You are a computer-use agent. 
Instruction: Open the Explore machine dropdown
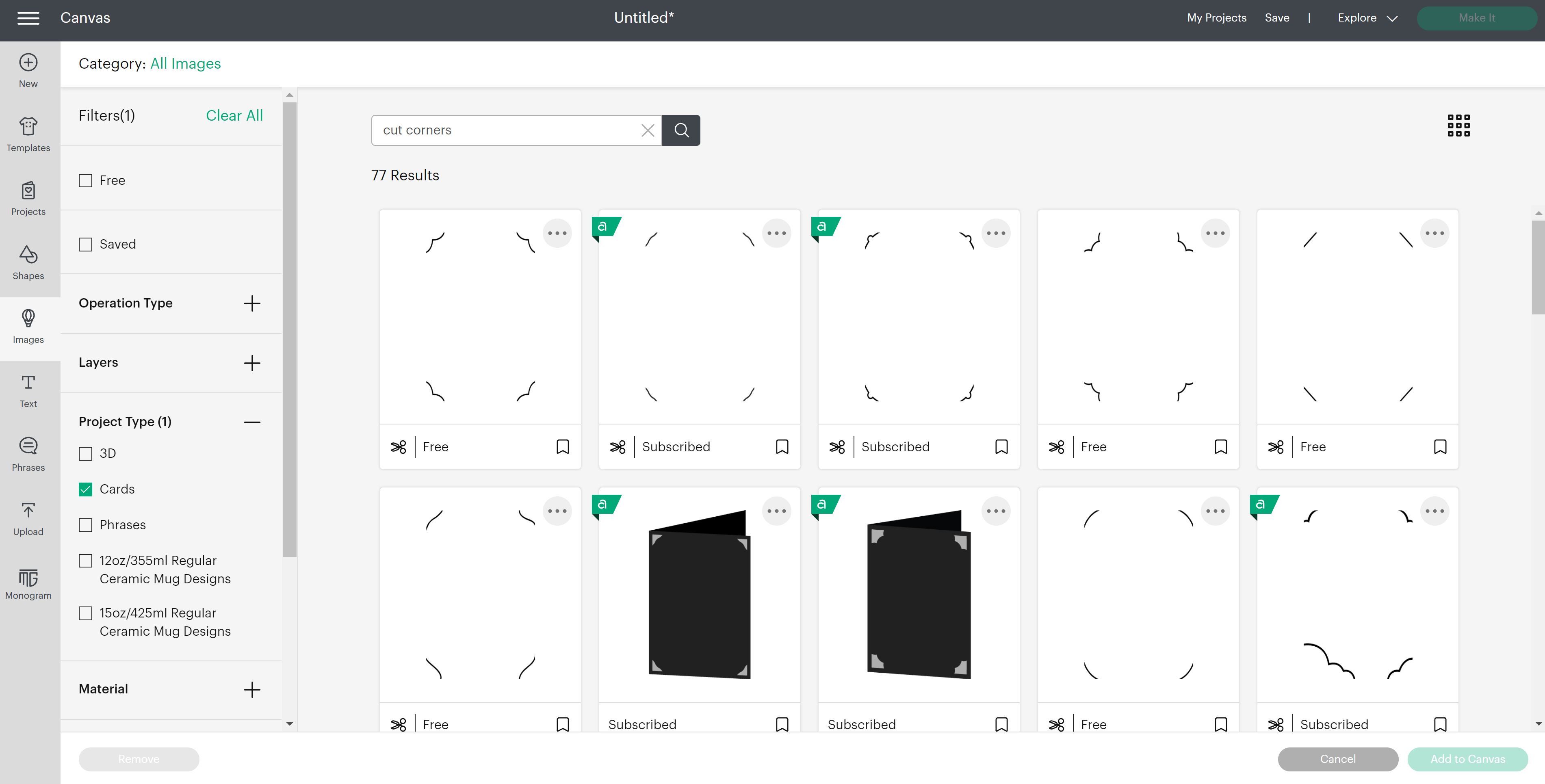tap(1367, 18)
